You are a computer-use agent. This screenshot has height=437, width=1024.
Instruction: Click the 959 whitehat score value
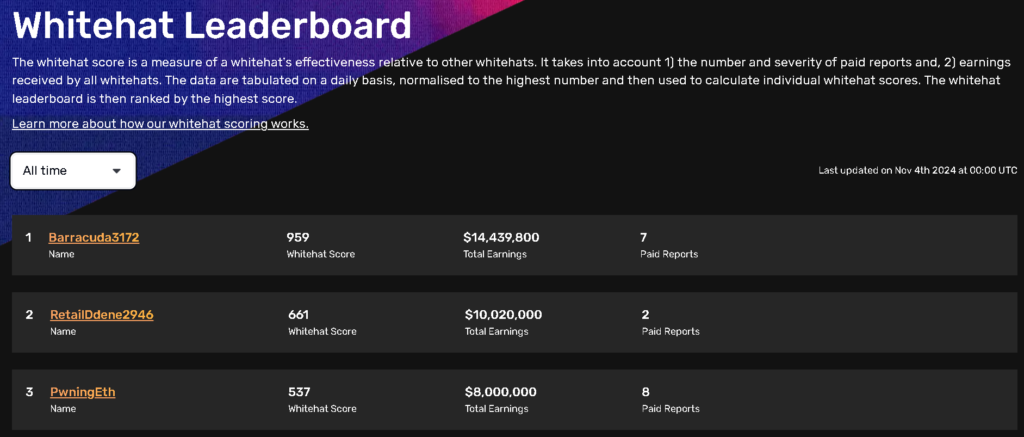[x=298, y=238]
